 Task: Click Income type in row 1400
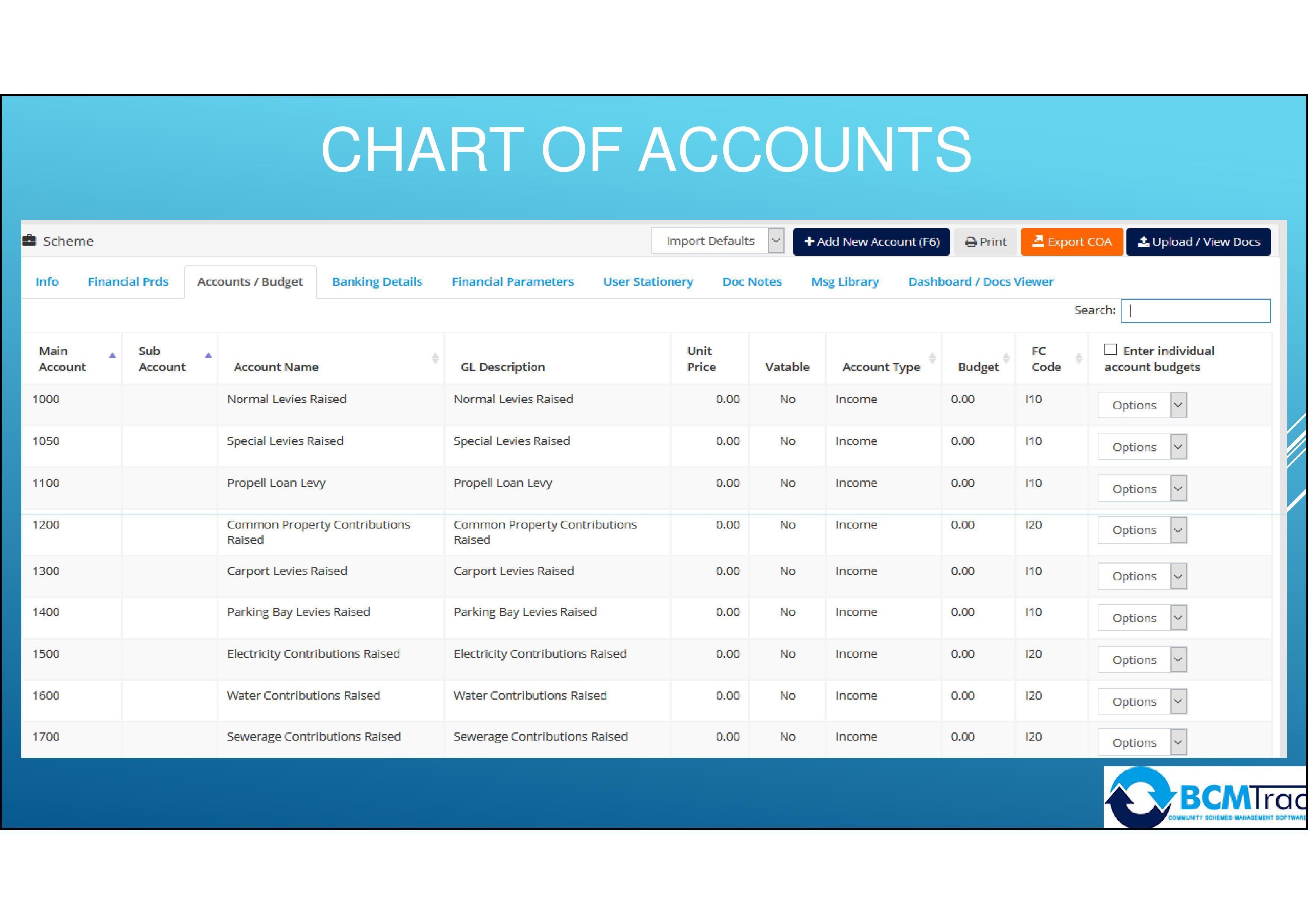click(856, 612)
